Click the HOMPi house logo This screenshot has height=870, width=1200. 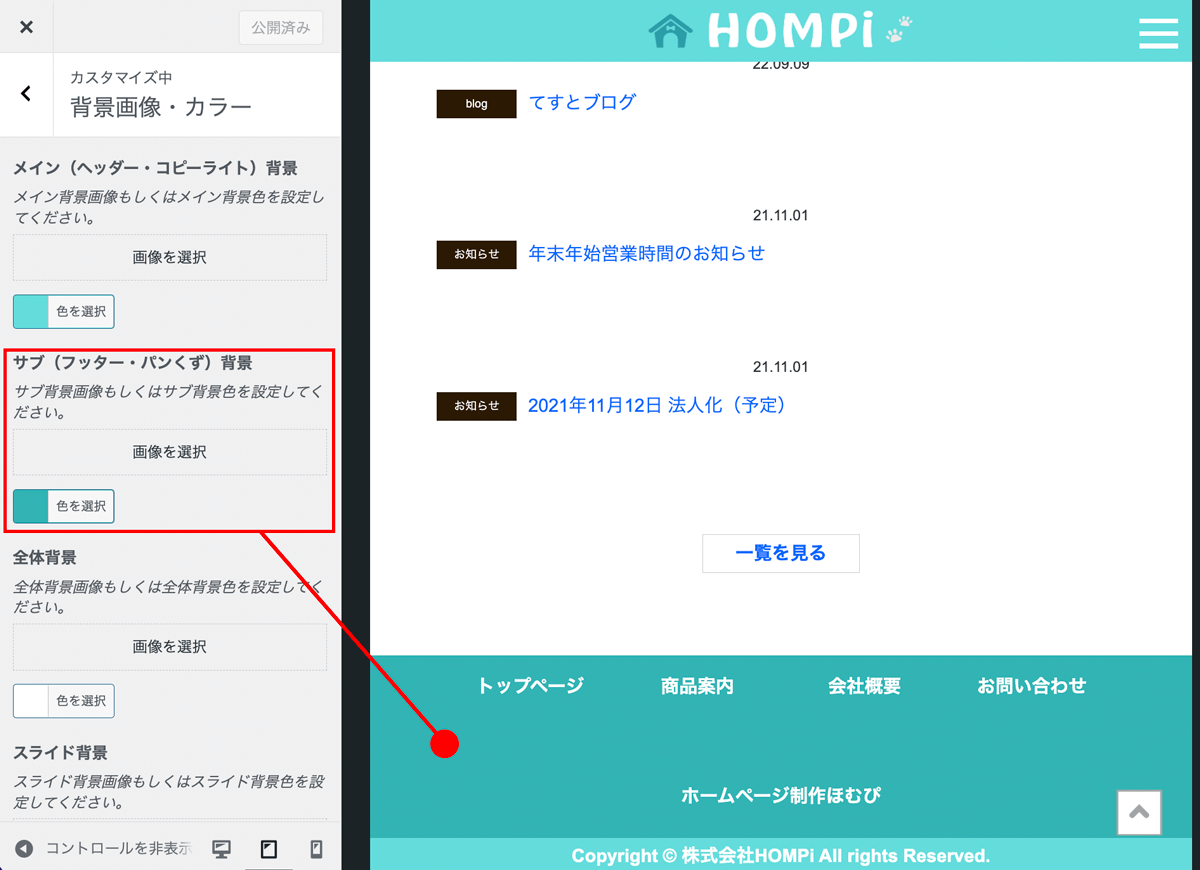(x=780, y=31)
